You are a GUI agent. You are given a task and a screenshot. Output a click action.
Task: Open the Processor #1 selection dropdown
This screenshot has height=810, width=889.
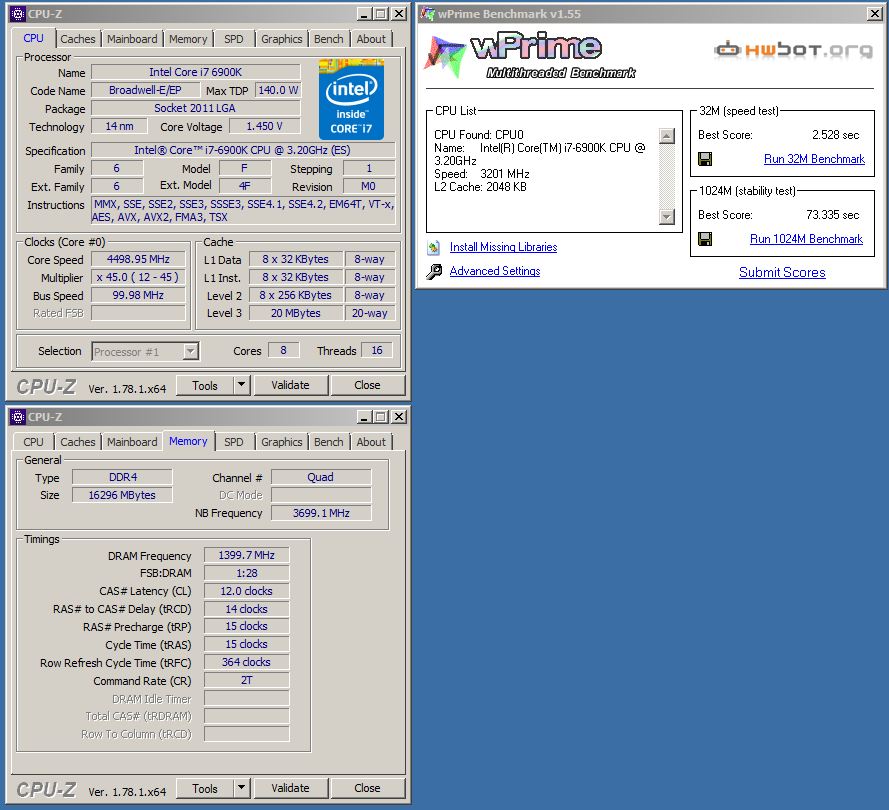tap(190, 351)
